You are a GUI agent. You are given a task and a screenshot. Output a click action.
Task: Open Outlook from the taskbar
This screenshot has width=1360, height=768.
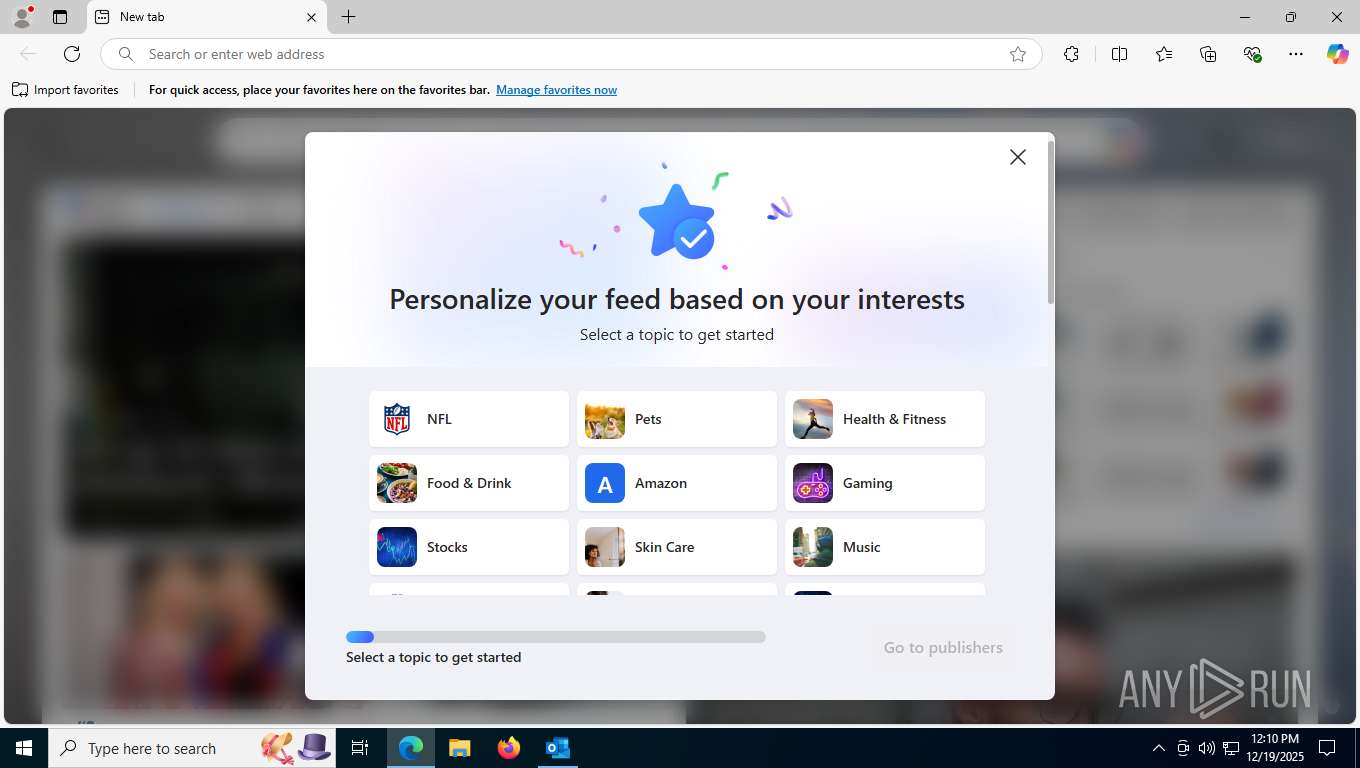(557, 748)
